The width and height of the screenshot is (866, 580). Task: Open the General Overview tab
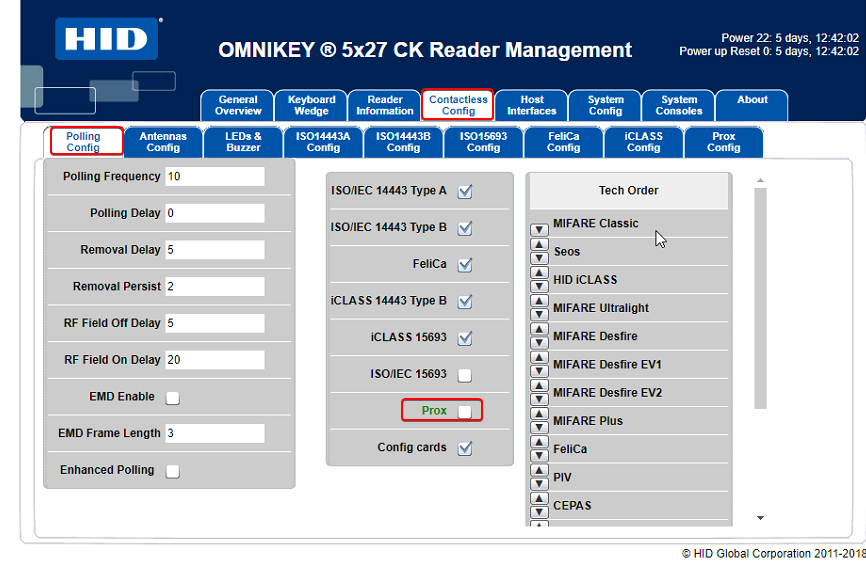pos(237,105)
